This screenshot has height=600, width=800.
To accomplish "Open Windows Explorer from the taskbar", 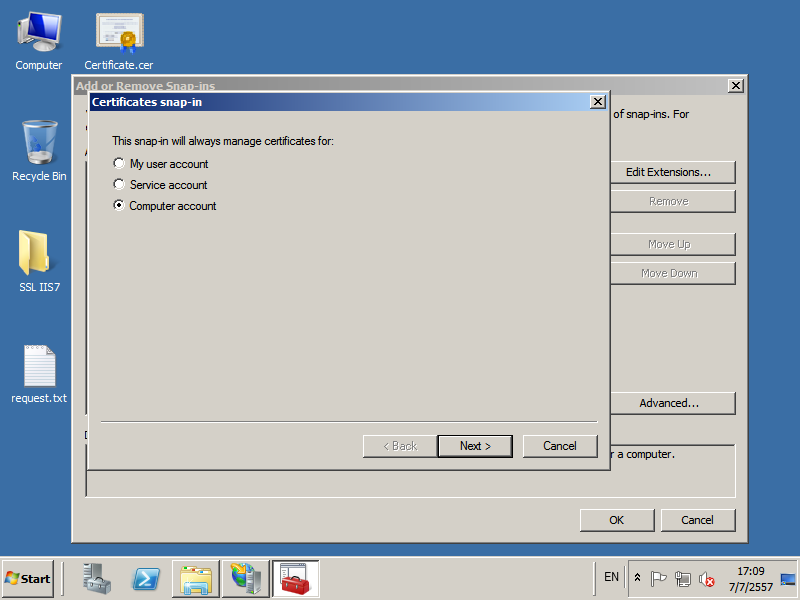I will tap(196, 578).
